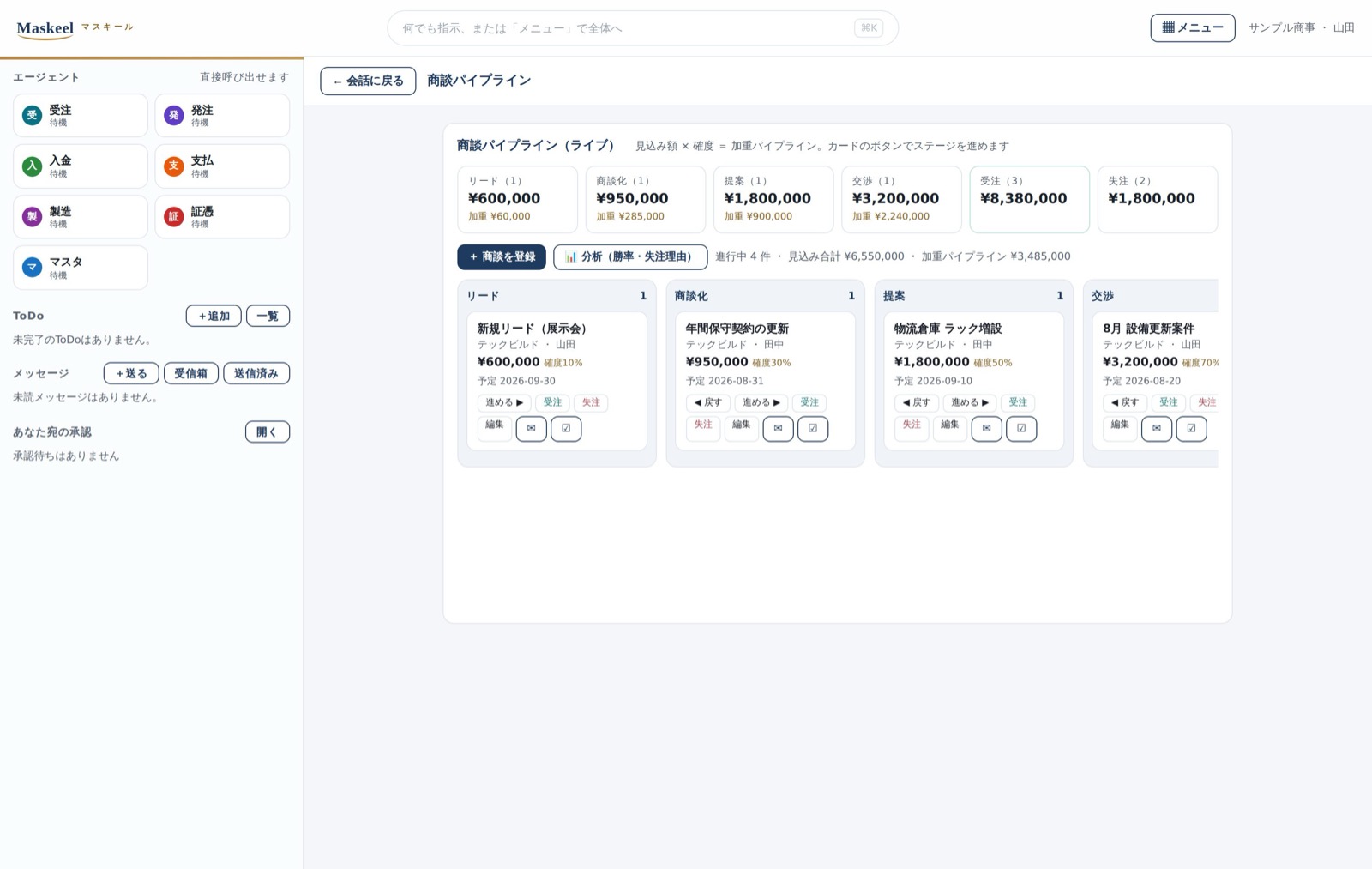1372x869 pixels.
Task: Click 交渉 column header
Action: [x=1103, y=296]
